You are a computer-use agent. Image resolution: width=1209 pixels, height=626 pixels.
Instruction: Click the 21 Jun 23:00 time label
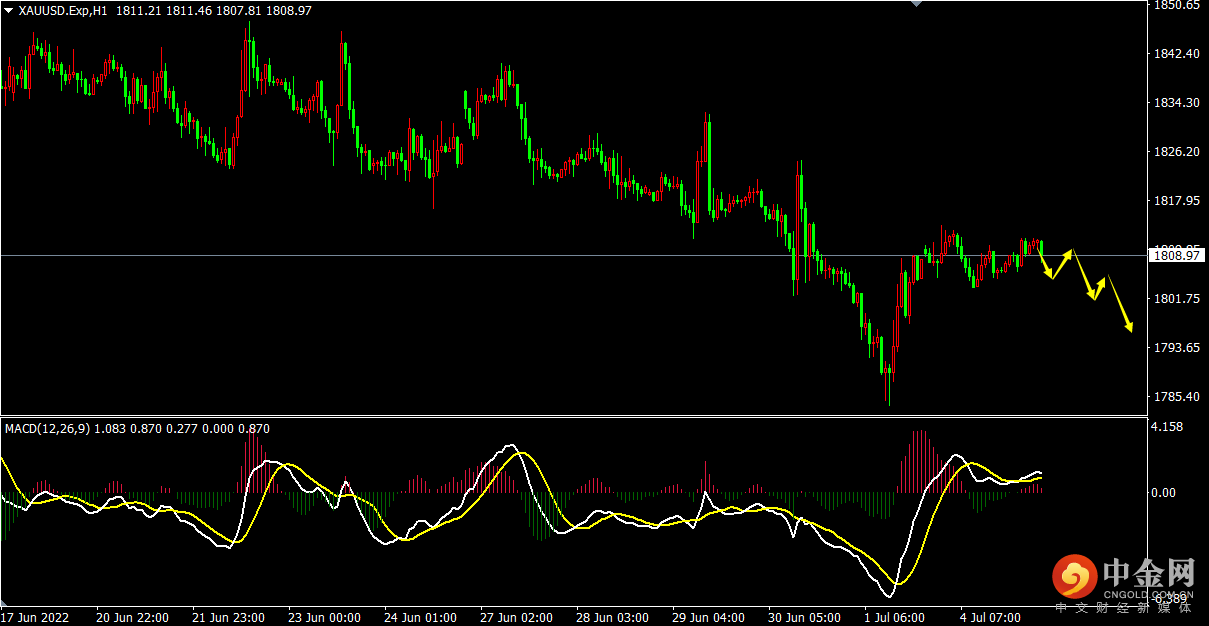(x=228, y=618)
